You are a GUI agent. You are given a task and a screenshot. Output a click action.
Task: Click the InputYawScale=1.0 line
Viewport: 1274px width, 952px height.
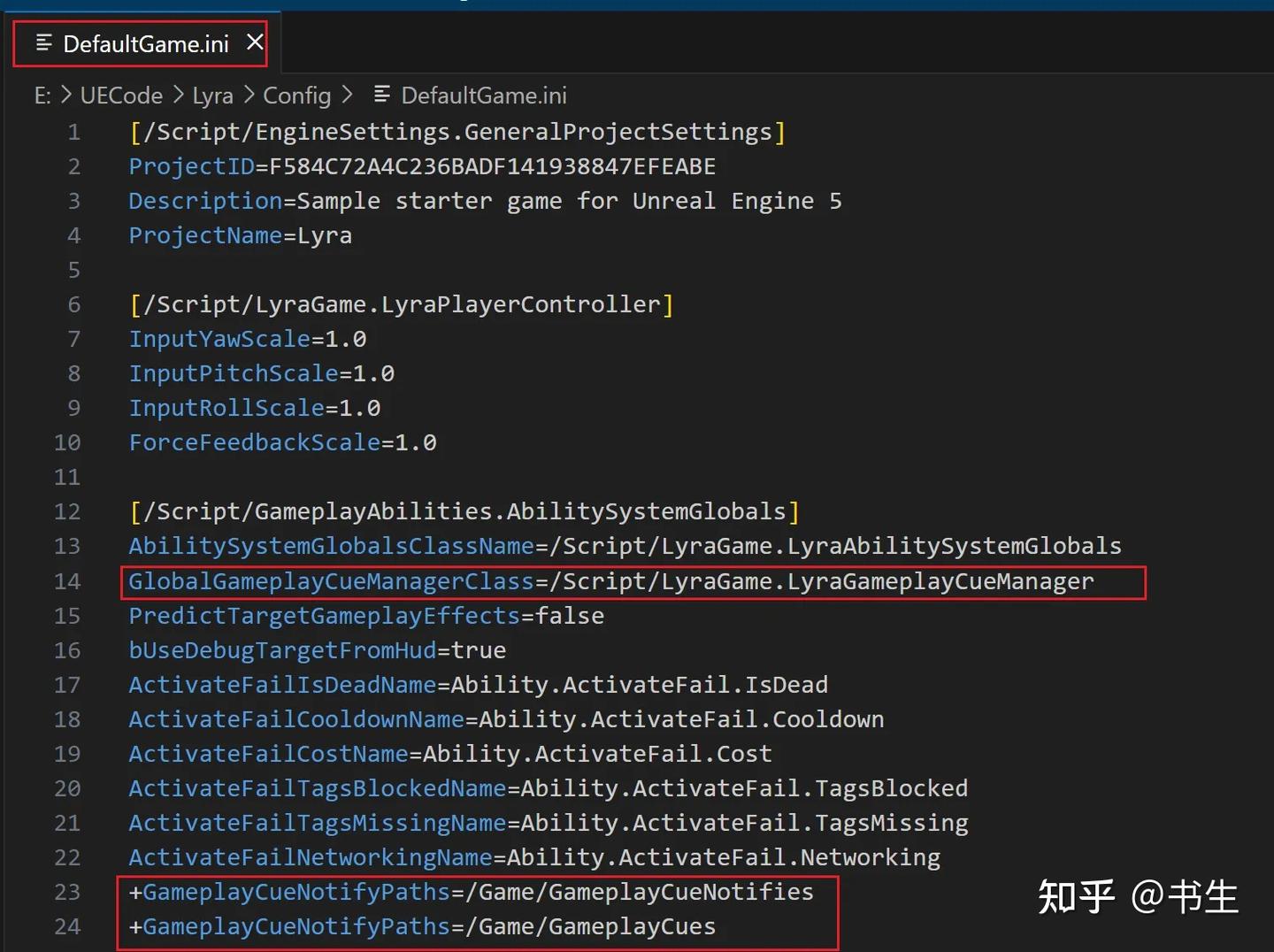pos(248,340)
